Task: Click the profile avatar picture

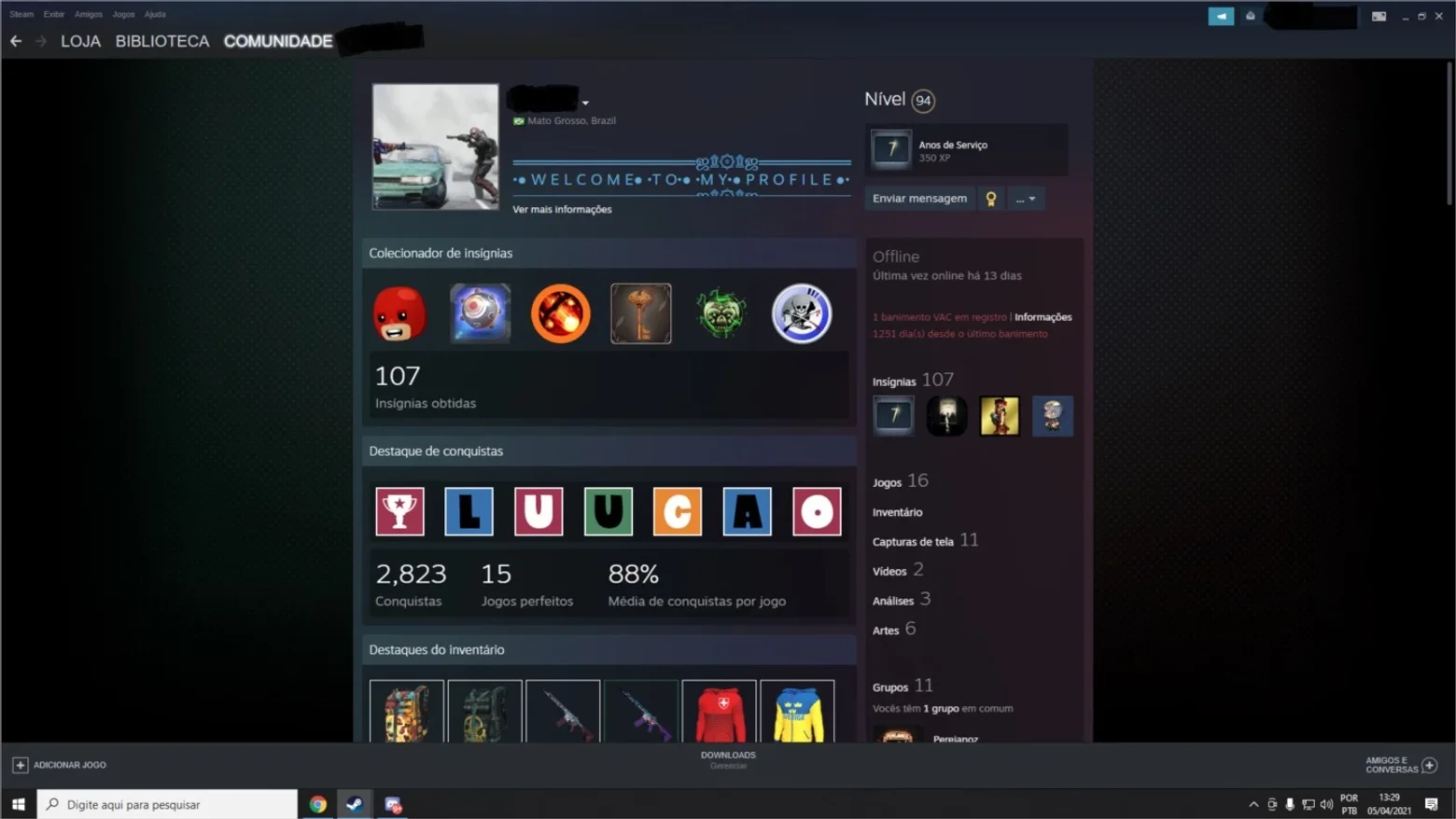Action: tap(436, 146)
